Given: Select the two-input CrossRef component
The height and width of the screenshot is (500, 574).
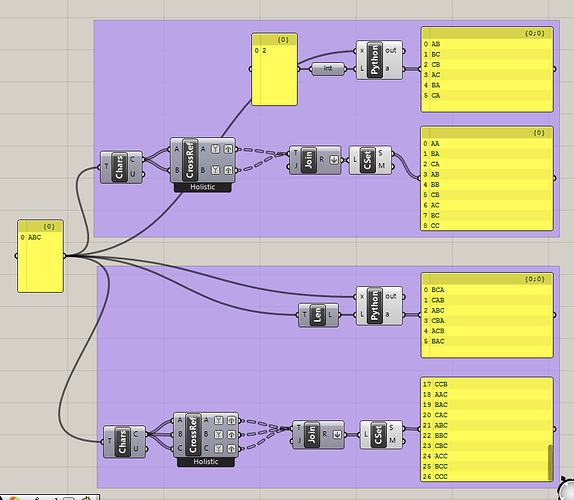Looking at the screenshot, I should coord(203,160).
